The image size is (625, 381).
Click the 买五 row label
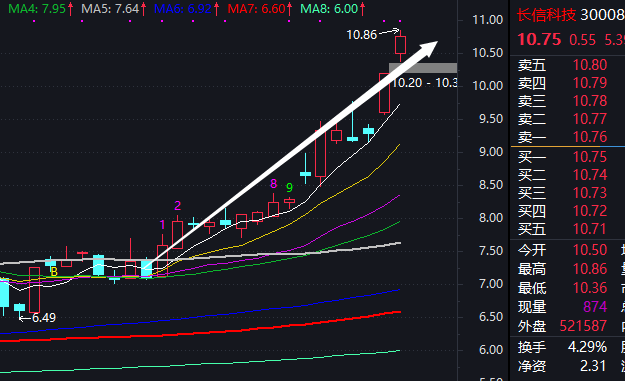(532, 229)
